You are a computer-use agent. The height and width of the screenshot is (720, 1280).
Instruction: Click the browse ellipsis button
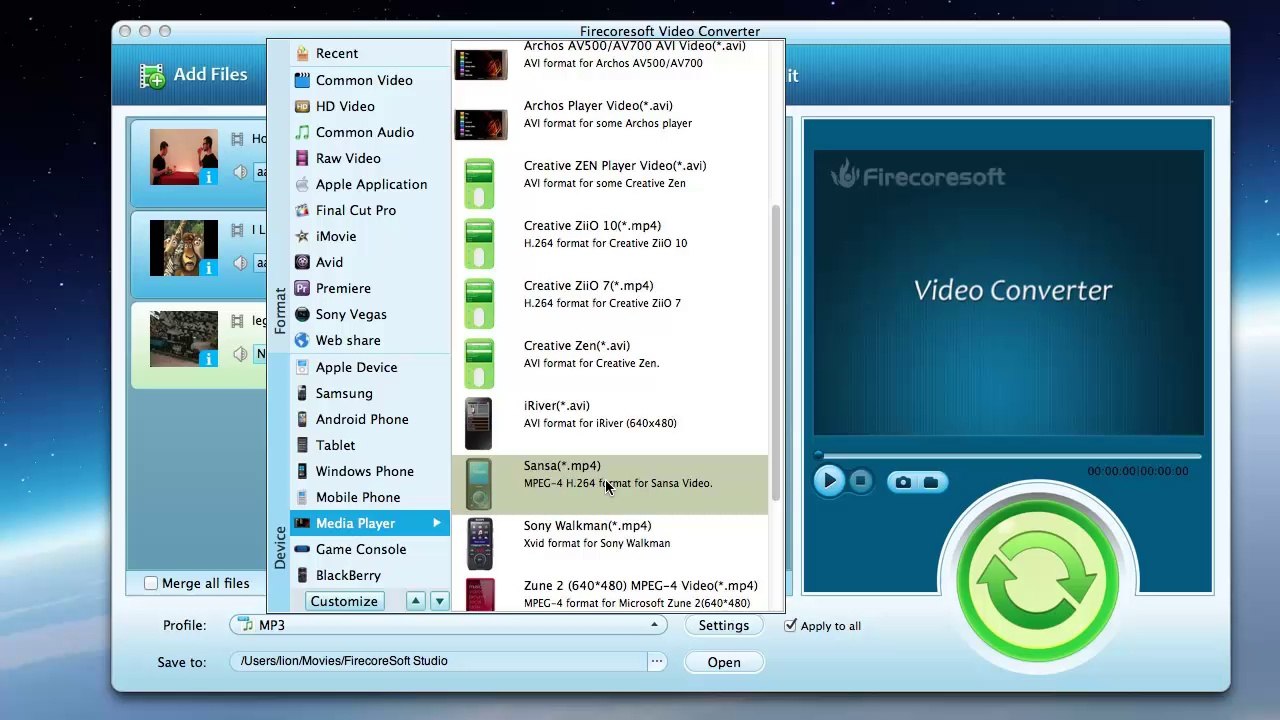tap(657, 661)
